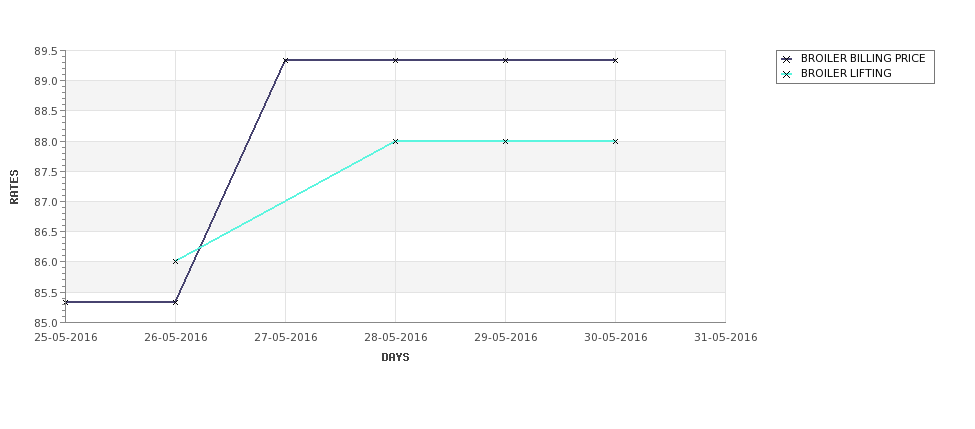The image size is (975, 429).
Task: Click the 31-05-2016 x-axis label
Action: pyautogui.click(x=726, y=338)
